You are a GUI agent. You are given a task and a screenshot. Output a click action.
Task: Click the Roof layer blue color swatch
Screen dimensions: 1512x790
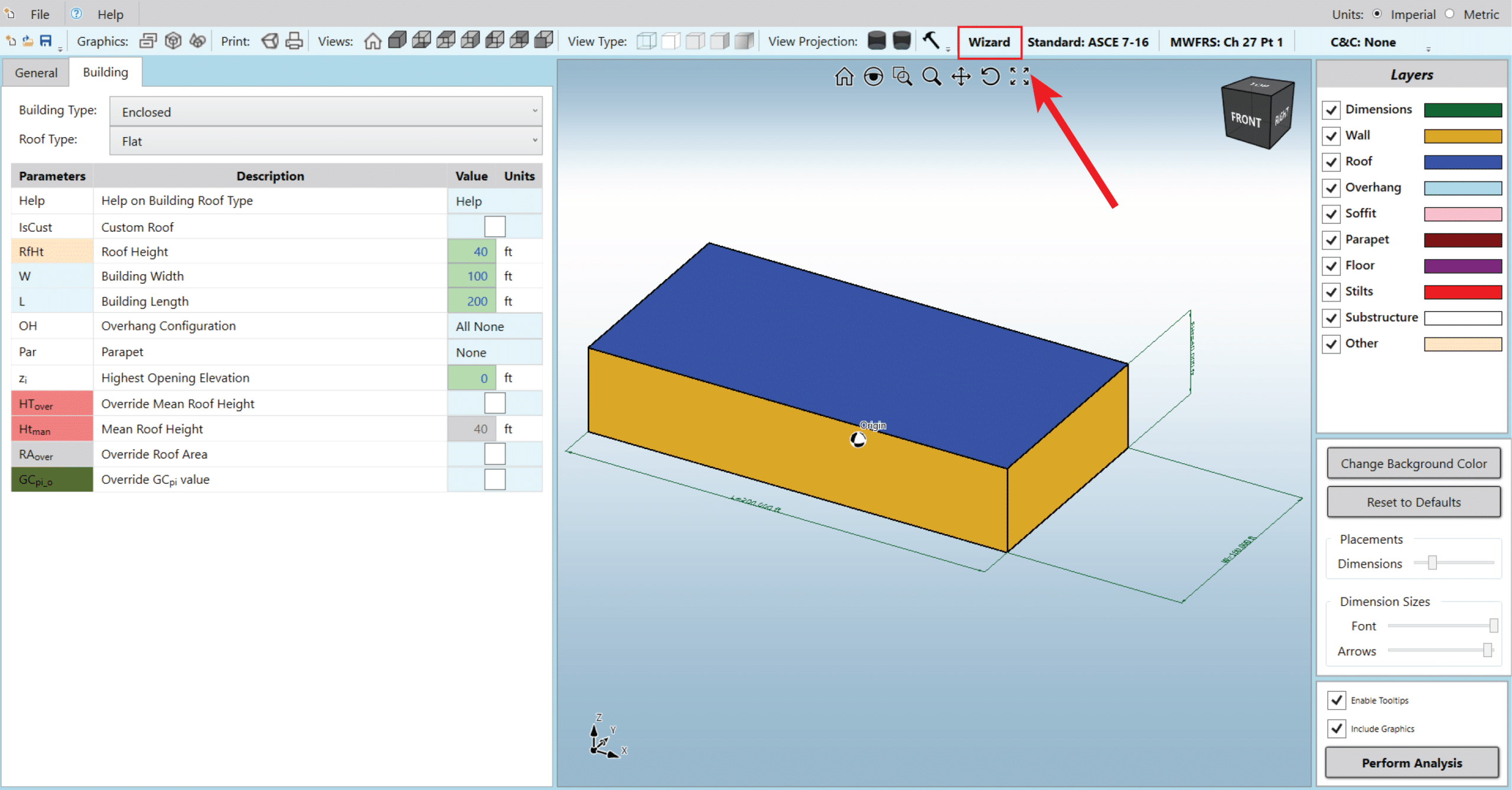click(x=1462, y=162)
